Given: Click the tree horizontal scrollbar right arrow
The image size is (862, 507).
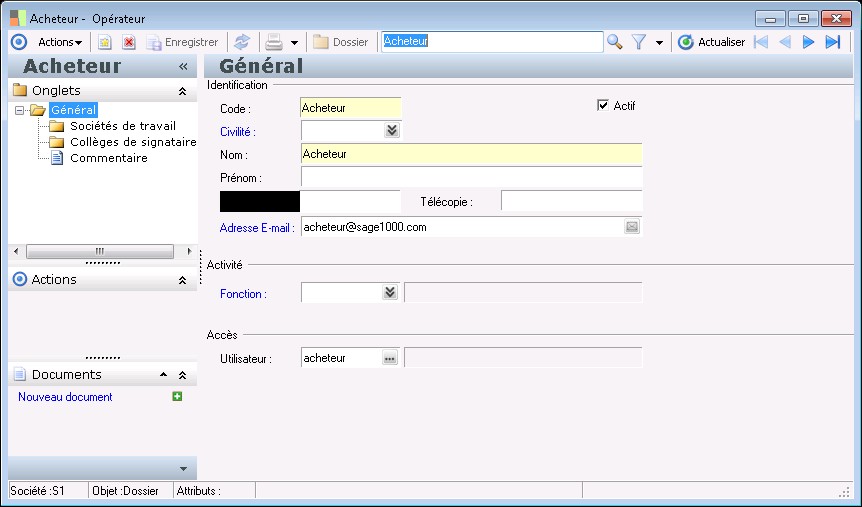Looking at the screenshot, I should tap(189, 251).
